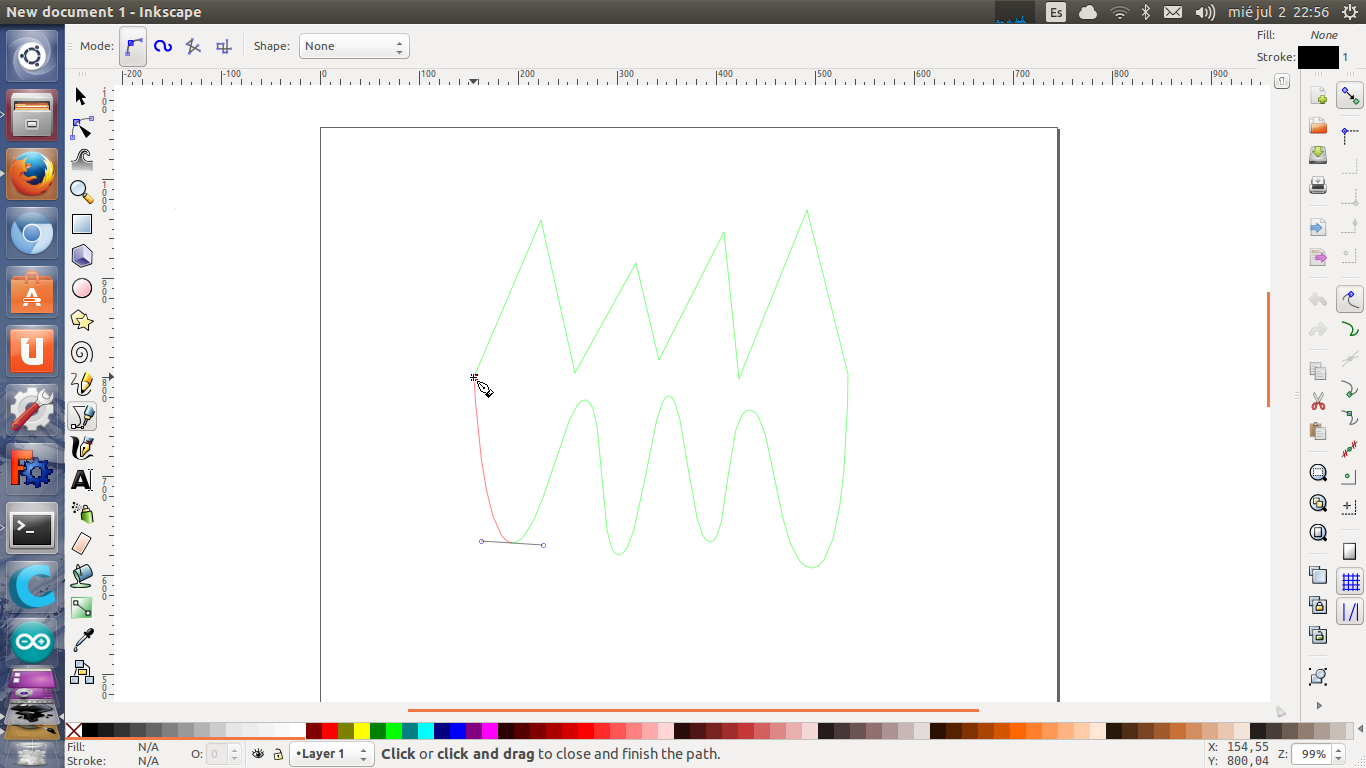This screenshot has height=768, width=1366.
Task: Open the Shape dropdown
Action: [x=354, y=46]
